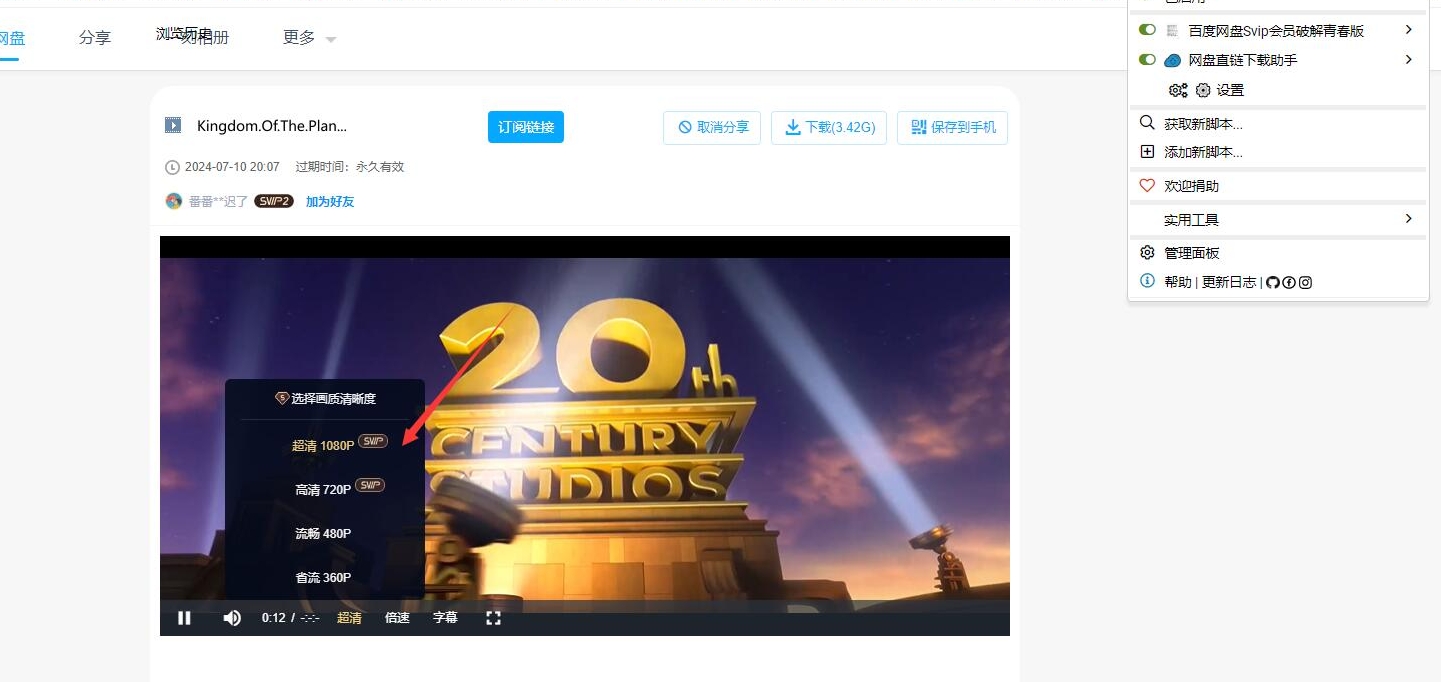Click the file name Kingdom.Of.The.Plan...
The height and width of the screenshot is (682, 1441).
point(272,125)
